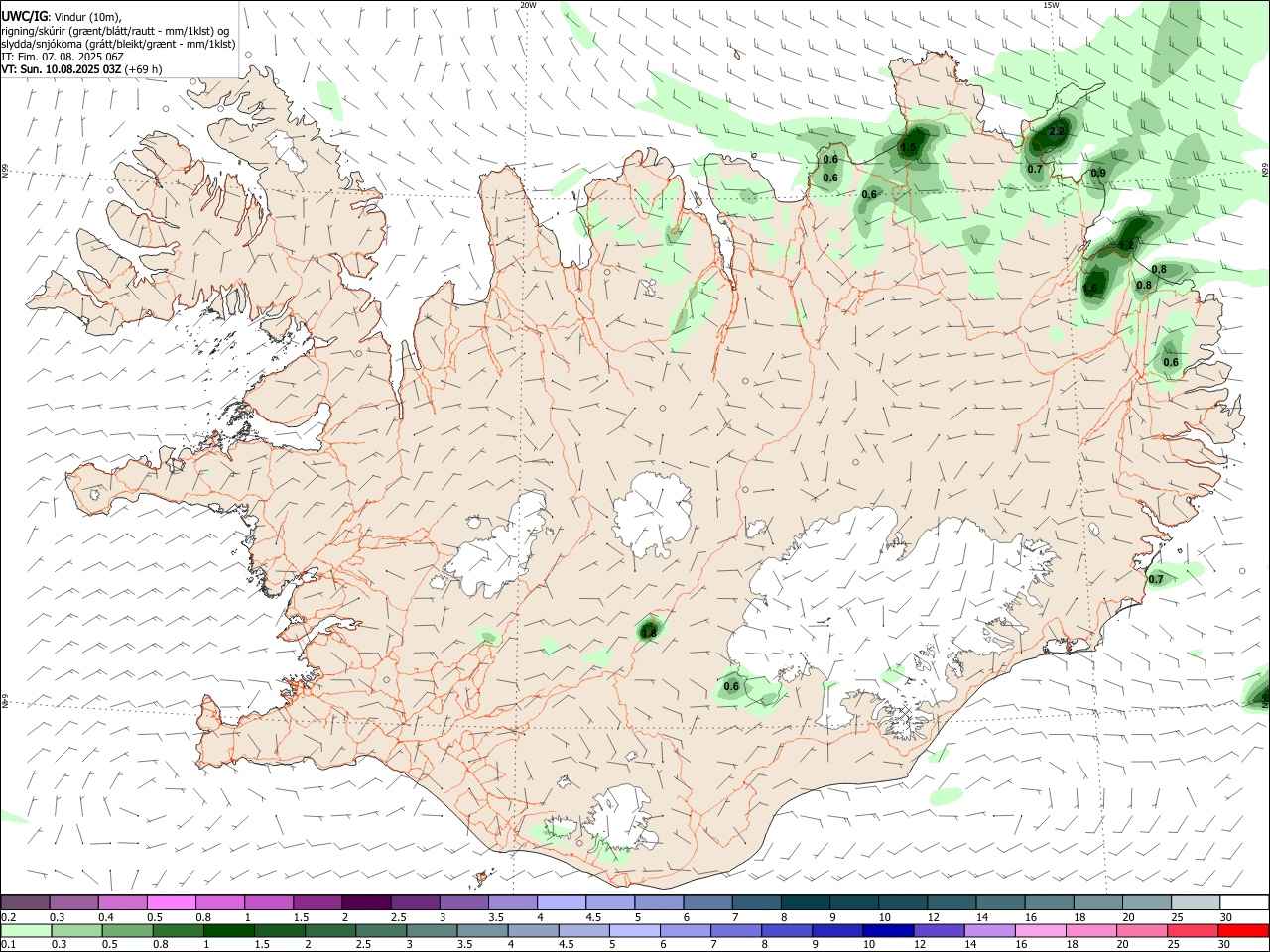Click the 0.7 value on the southeast coast

click(x=1156, y=579)
